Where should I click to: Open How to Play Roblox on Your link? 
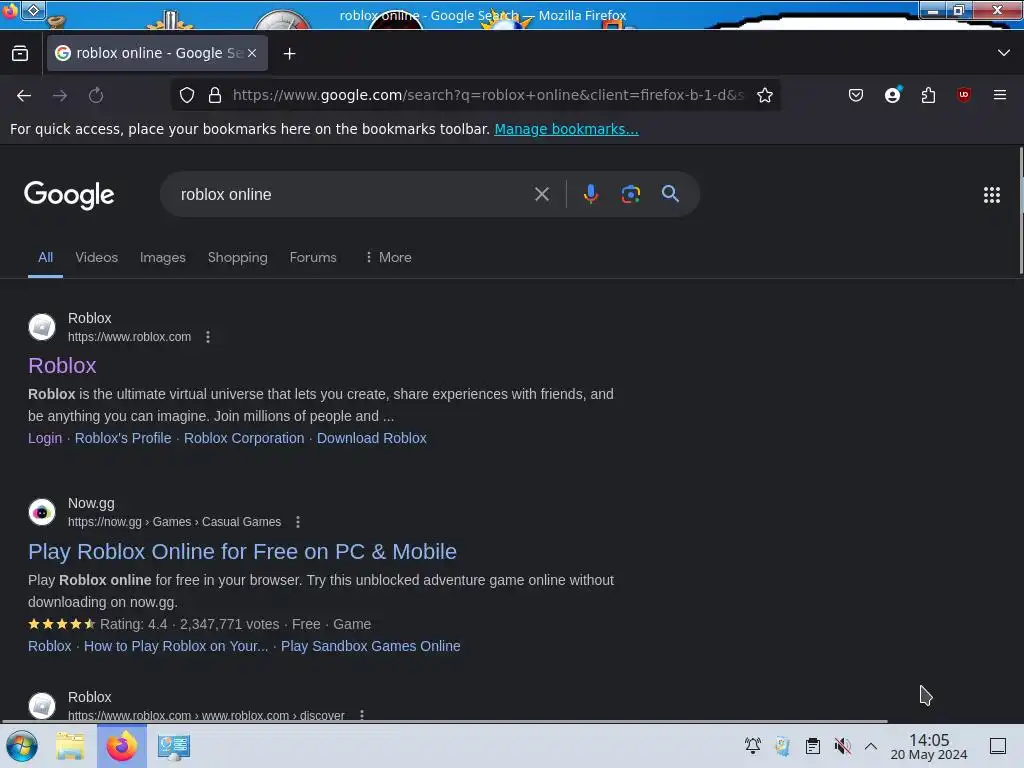coord(176,646)
